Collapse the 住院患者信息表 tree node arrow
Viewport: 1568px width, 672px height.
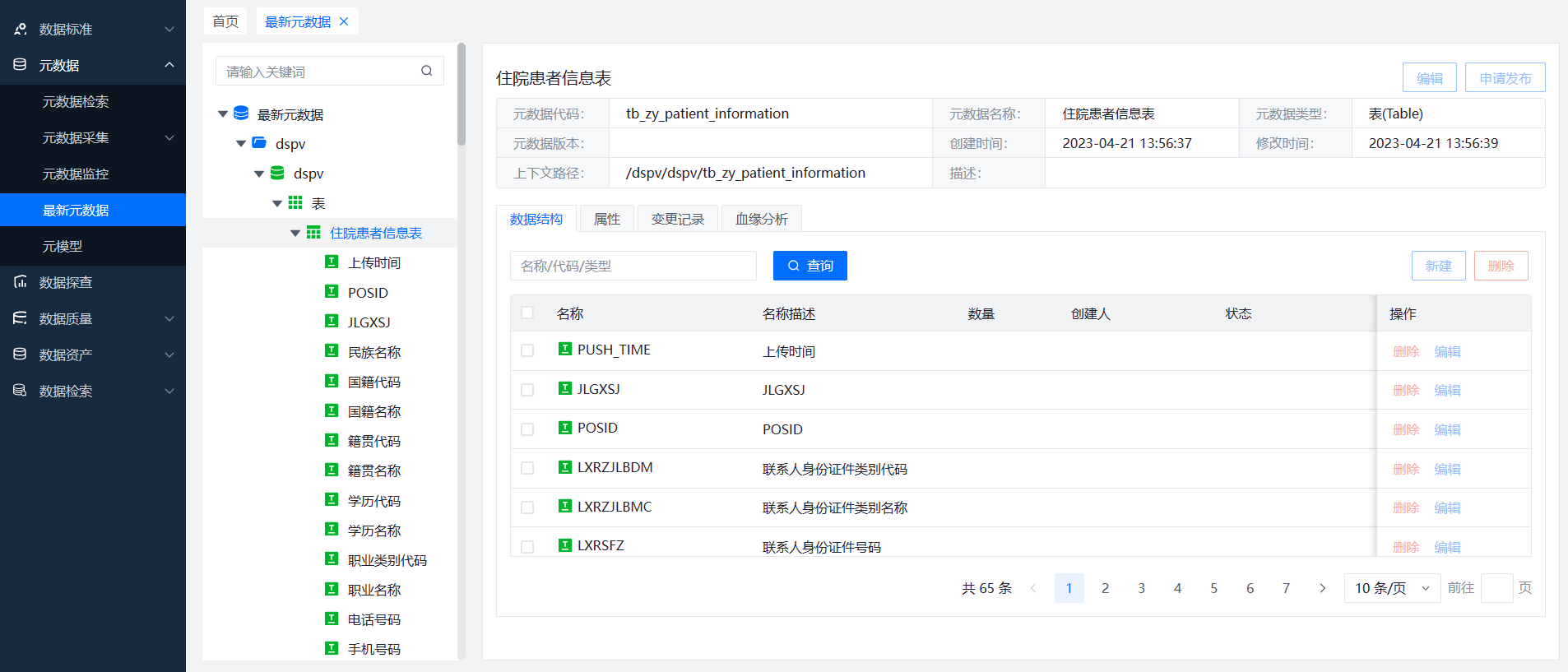point(295,234)
